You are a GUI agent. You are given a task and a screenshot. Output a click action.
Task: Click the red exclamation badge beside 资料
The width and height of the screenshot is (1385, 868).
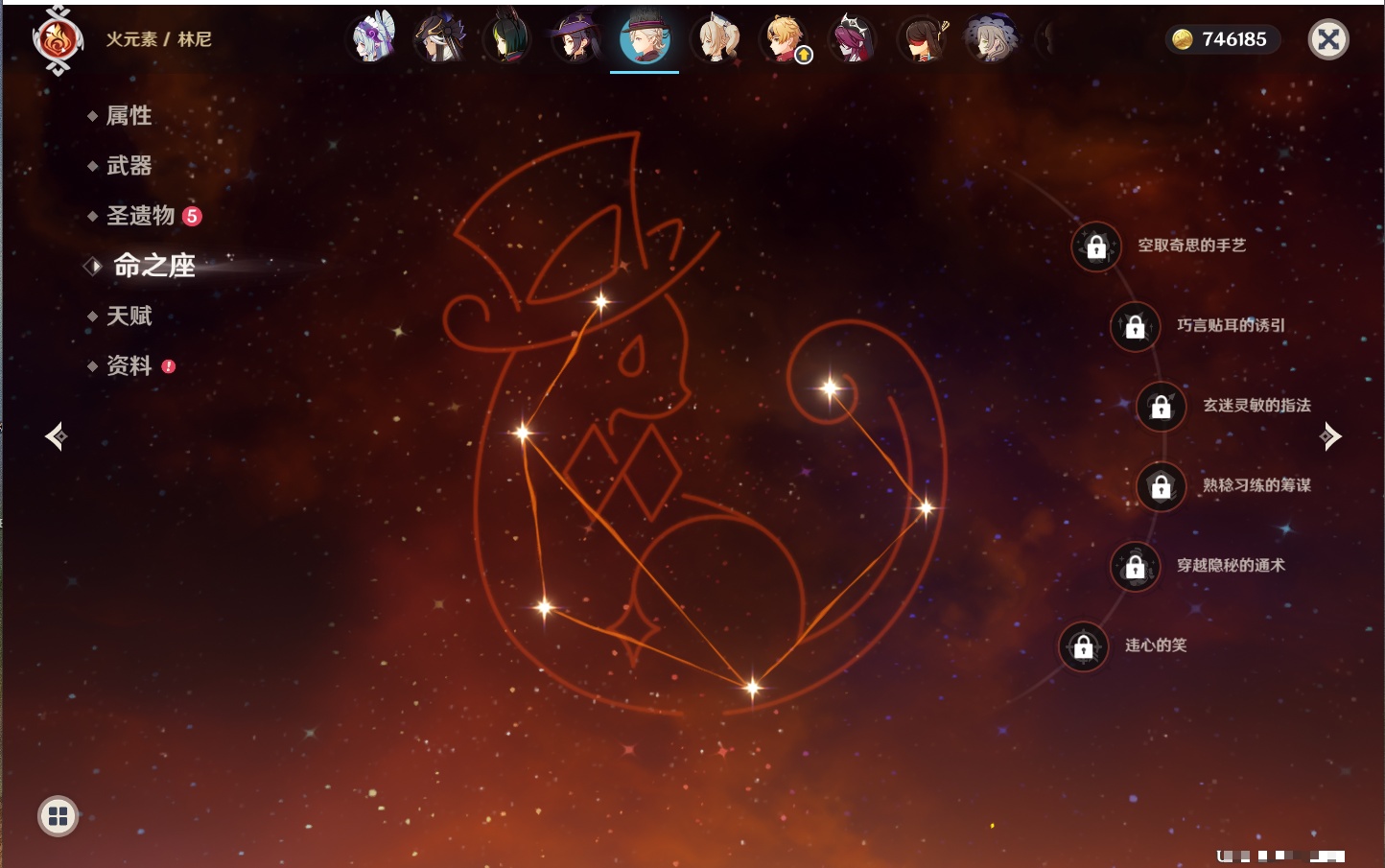169,366
